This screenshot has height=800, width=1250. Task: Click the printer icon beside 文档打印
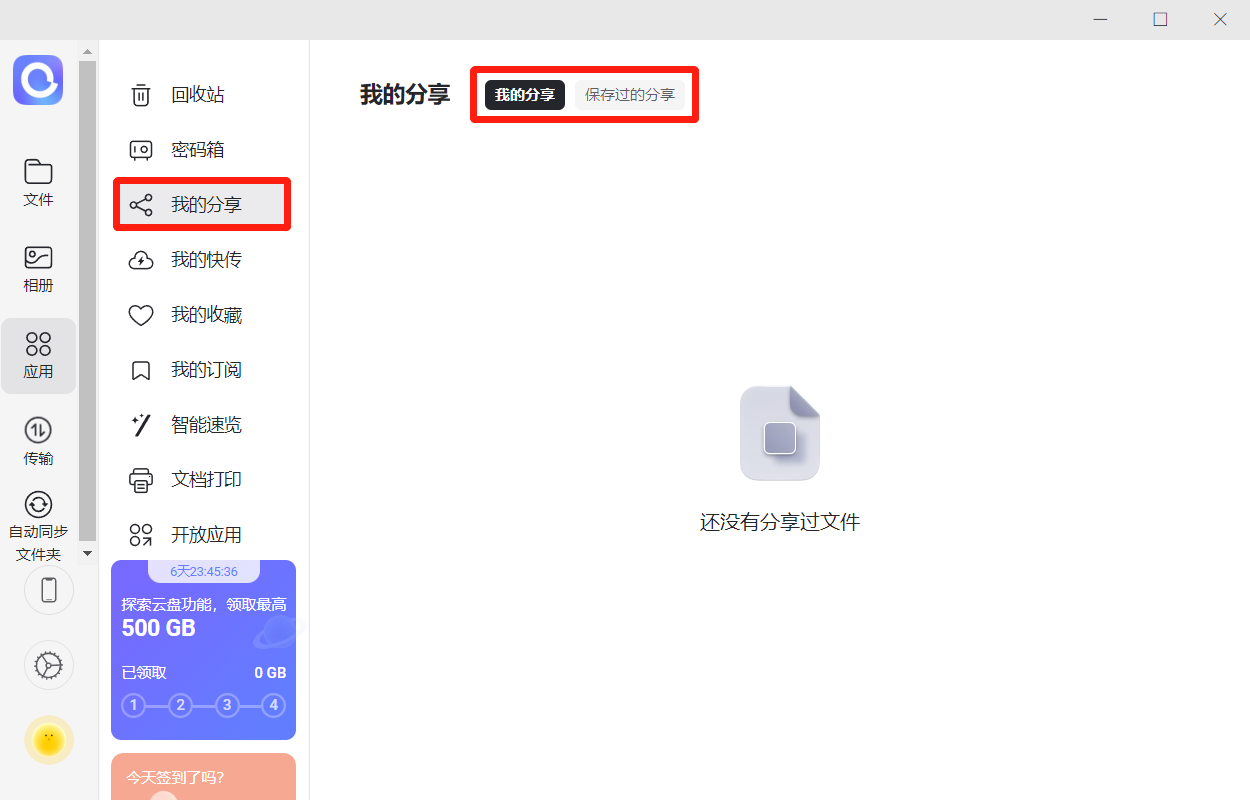coord(141,480)
